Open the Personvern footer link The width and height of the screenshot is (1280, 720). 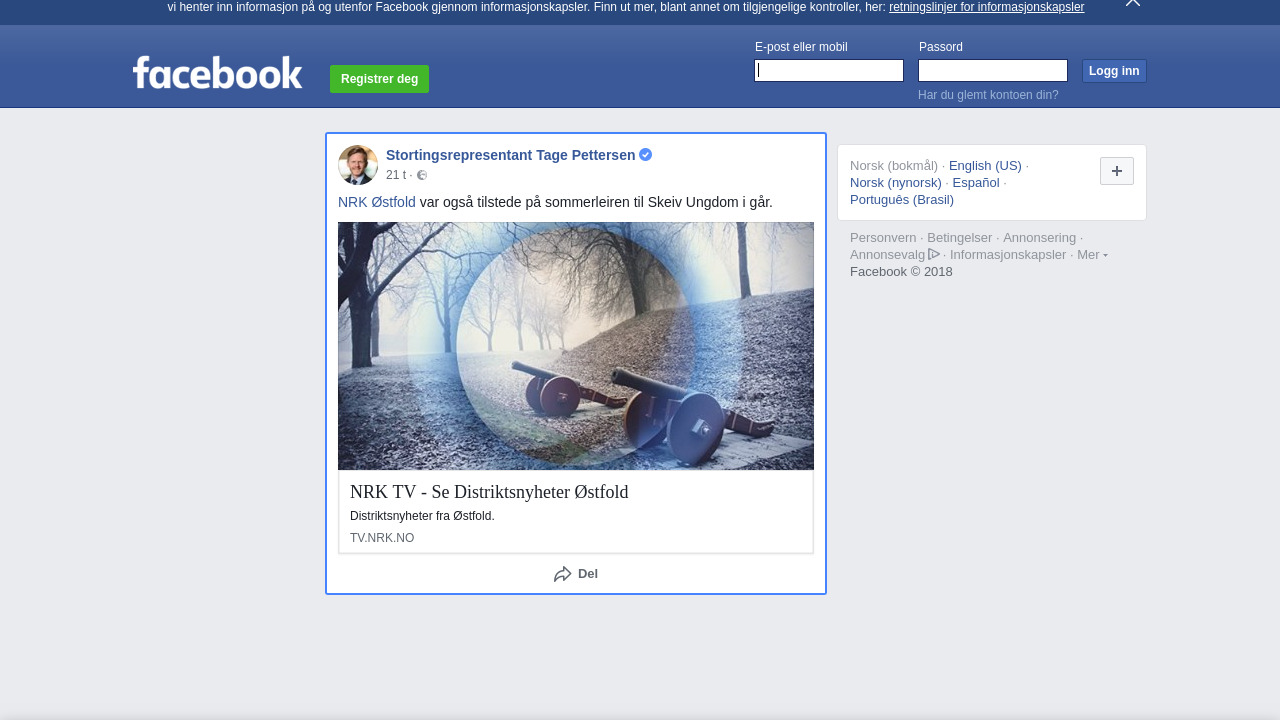(883, 238)
